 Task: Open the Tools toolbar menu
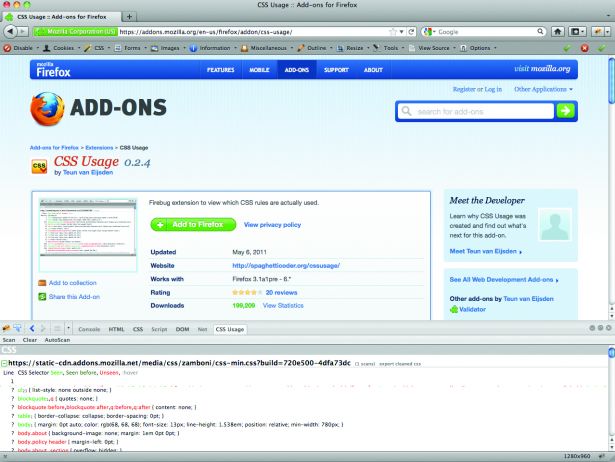[x=389, y=48]
